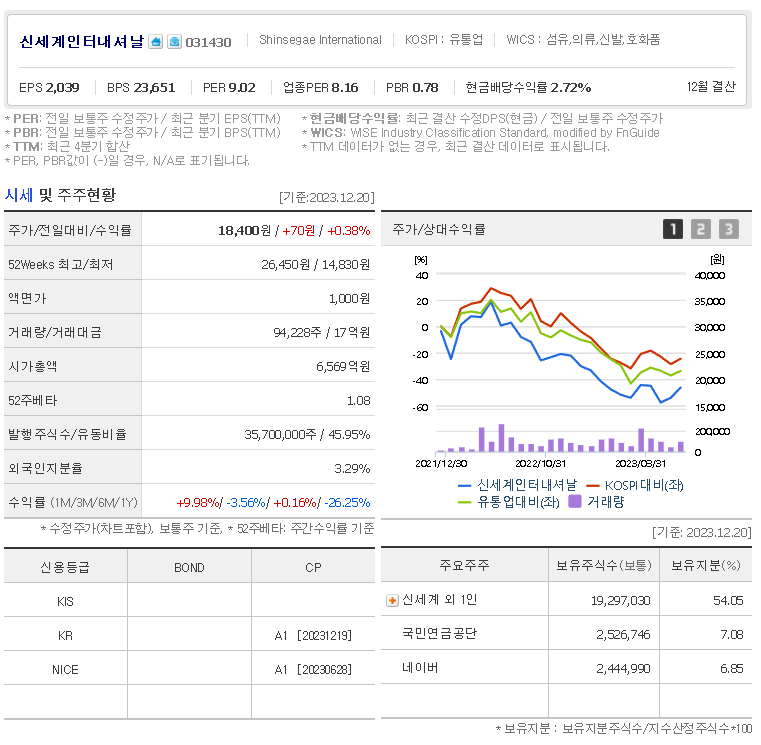
Task: Click the 6M return +0.16%
Action: 295,502
